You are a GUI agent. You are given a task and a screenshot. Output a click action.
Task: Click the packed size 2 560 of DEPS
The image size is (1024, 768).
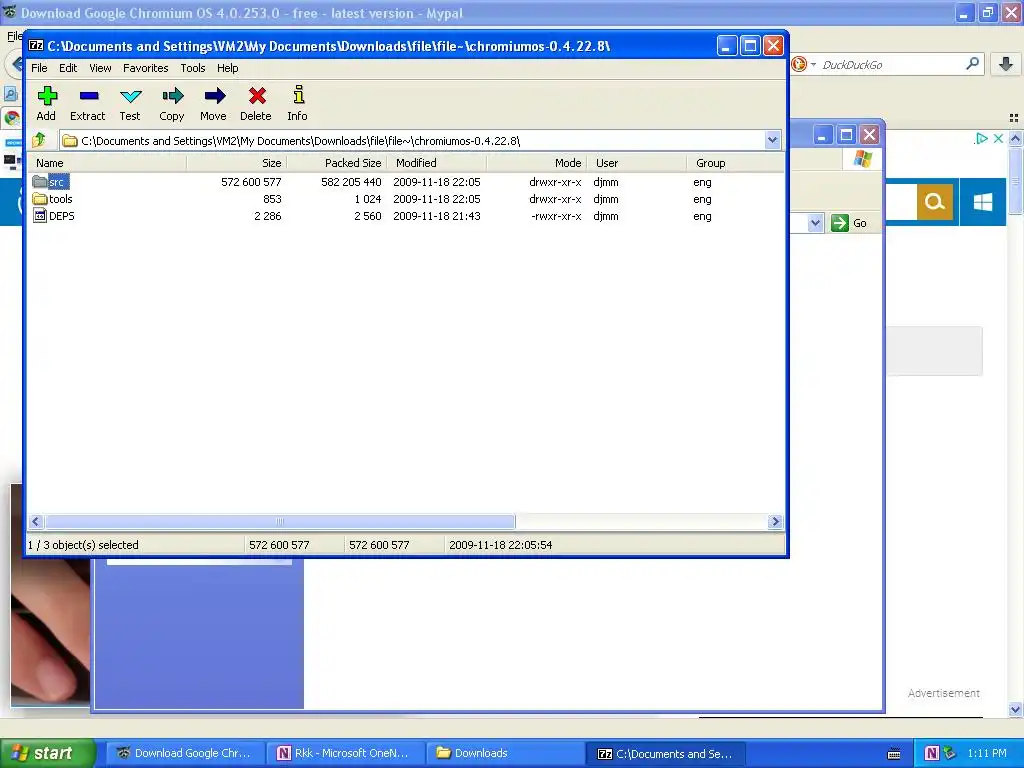pyautogui.click(x=368, y=216)
